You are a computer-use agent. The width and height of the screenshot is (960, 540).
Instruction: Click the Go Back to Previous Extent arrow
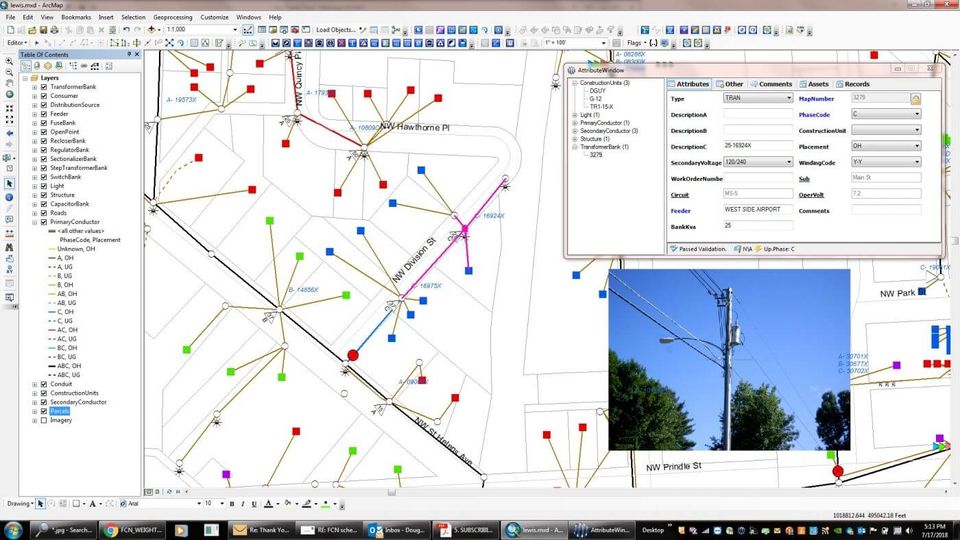pyautogui.click(x=10, y=133)
